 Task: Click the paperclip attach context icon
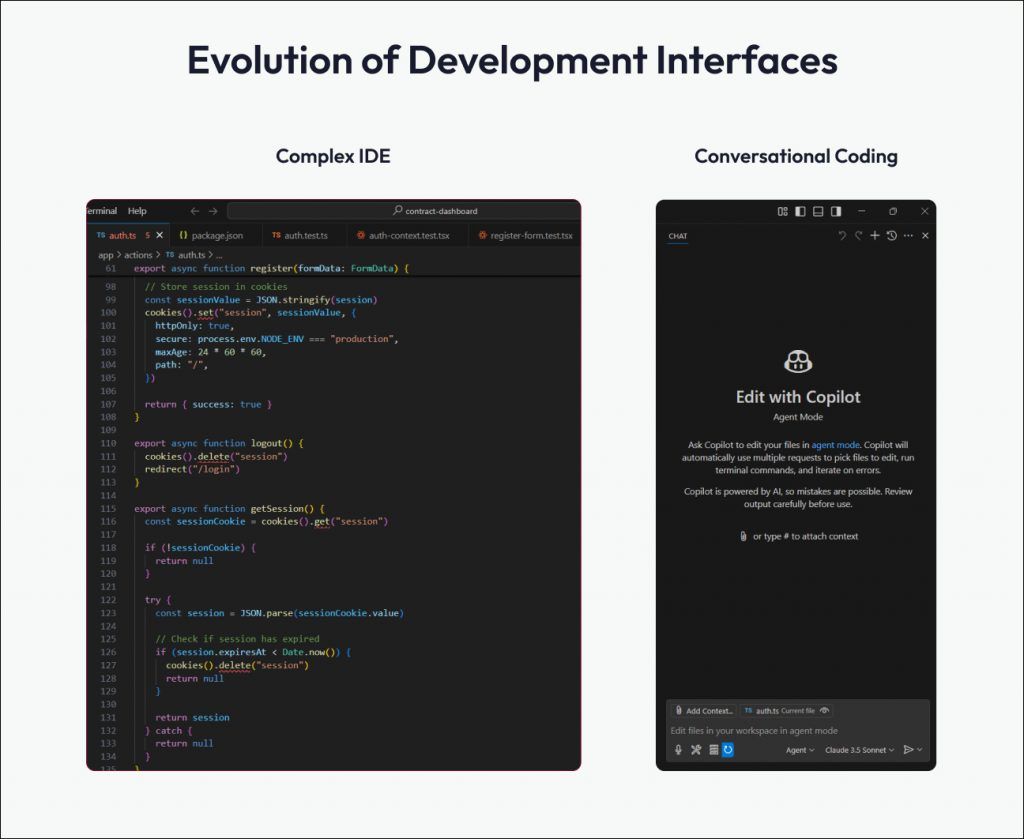[x=743, y=536]
